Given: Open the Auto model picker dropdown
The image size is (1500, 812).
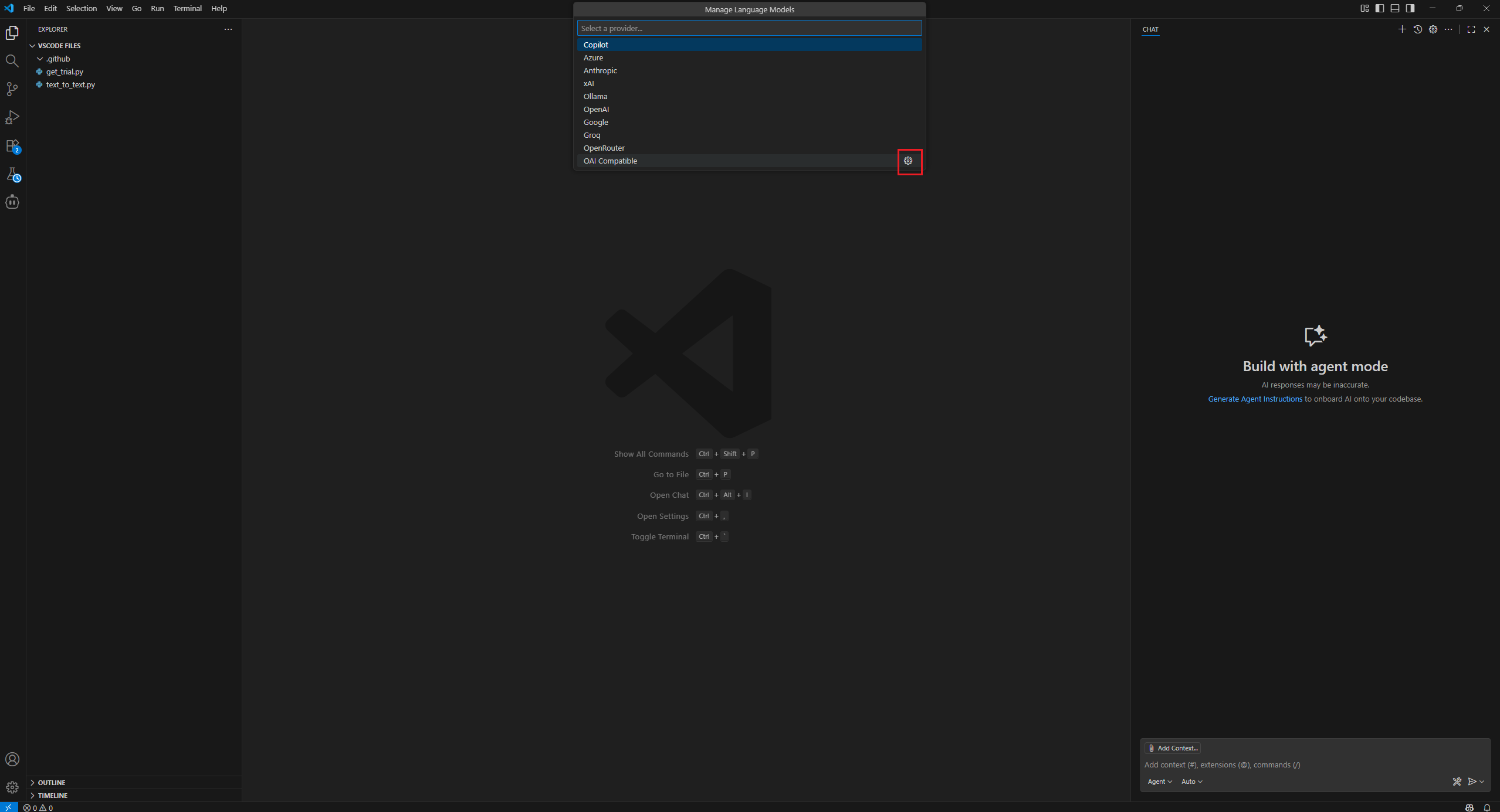Looking at the screenshot, I should tap(1191, 782).
